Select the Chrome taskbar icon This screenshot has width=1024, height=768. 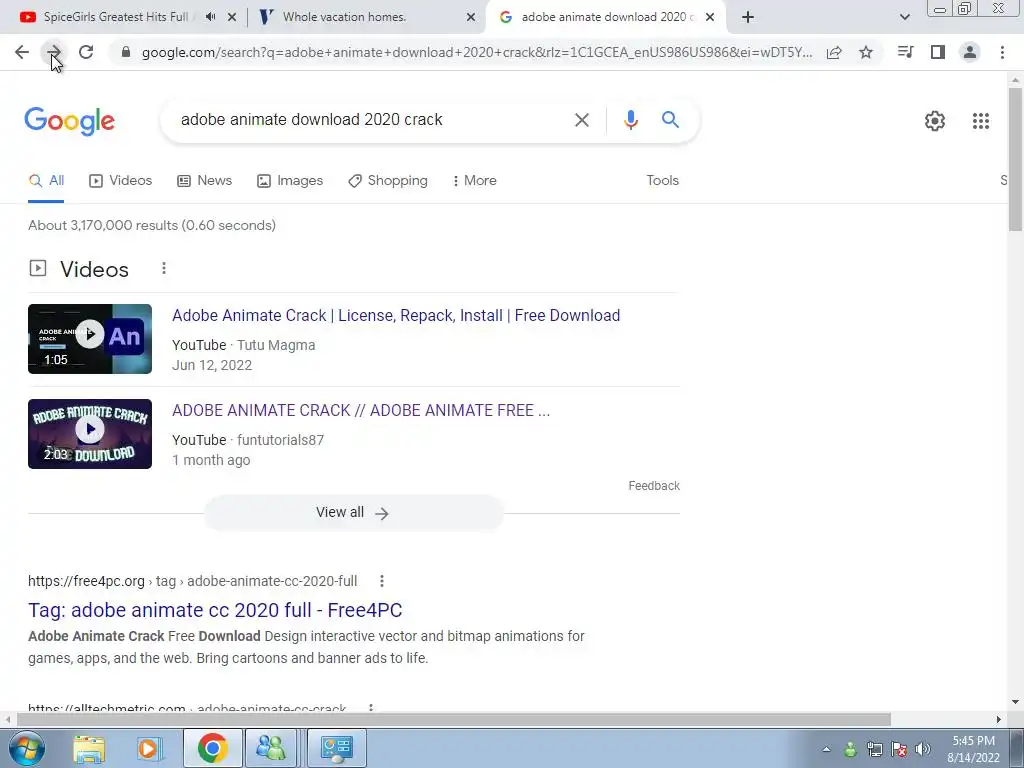coord(212,748)
